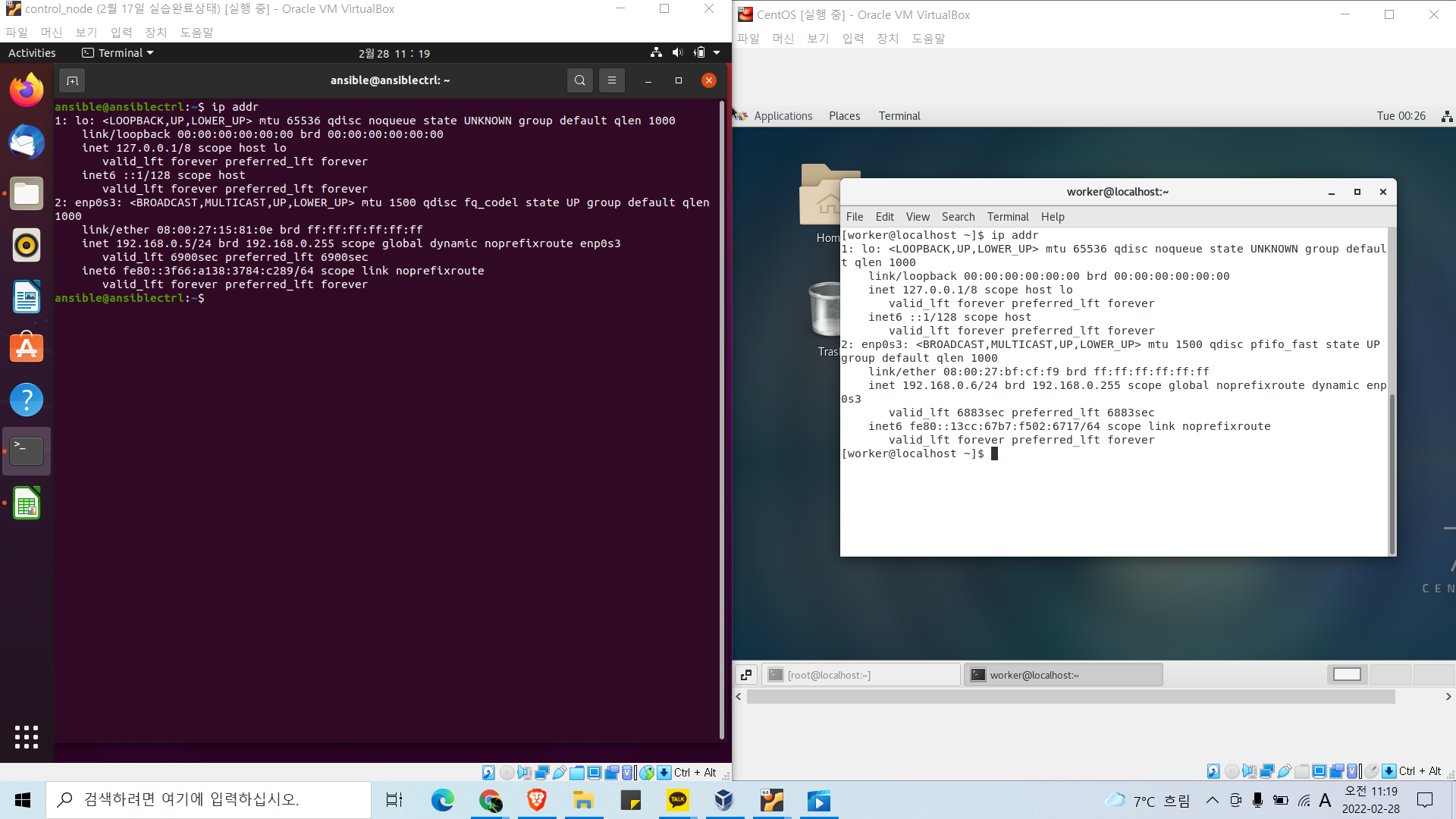This screenshot has height=819, width=1456.
Task: Expand Ubuntu system status menu arrow
Action: tap(717, 53)
